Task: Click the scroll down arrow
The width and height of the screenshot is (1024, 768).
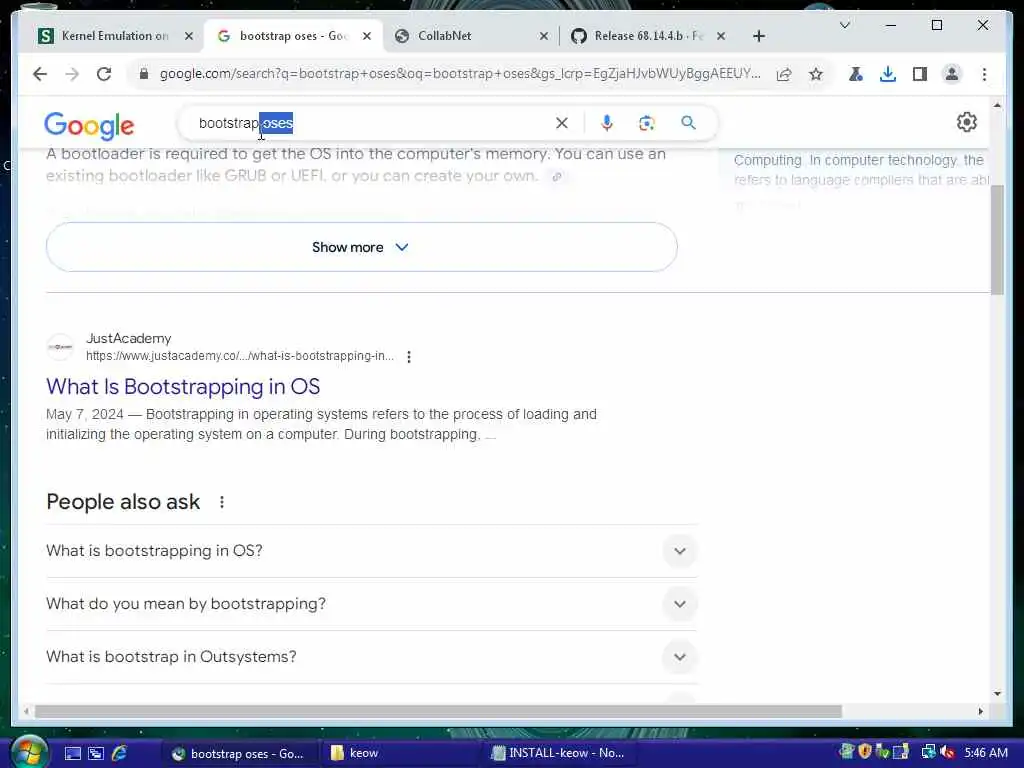Action: click(x=997, y=694)
